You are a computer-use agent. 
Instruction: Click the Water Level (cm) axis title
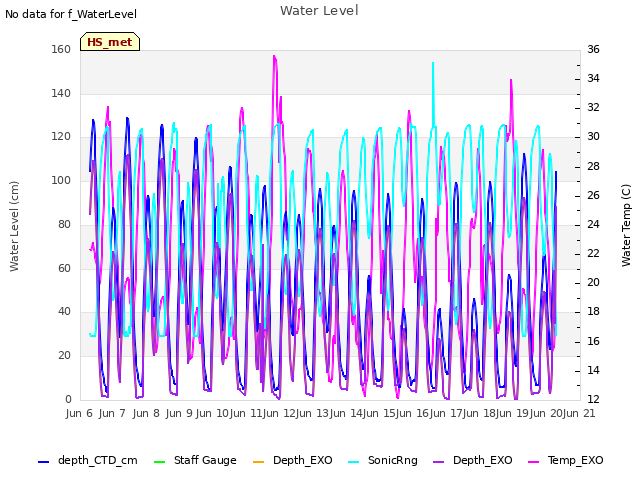[x=14, y=227]
